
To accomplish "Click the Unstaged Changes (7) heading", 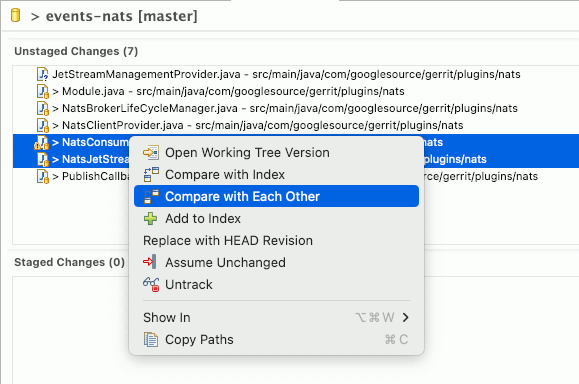I will pyautogui.click(x=76, y=51).
